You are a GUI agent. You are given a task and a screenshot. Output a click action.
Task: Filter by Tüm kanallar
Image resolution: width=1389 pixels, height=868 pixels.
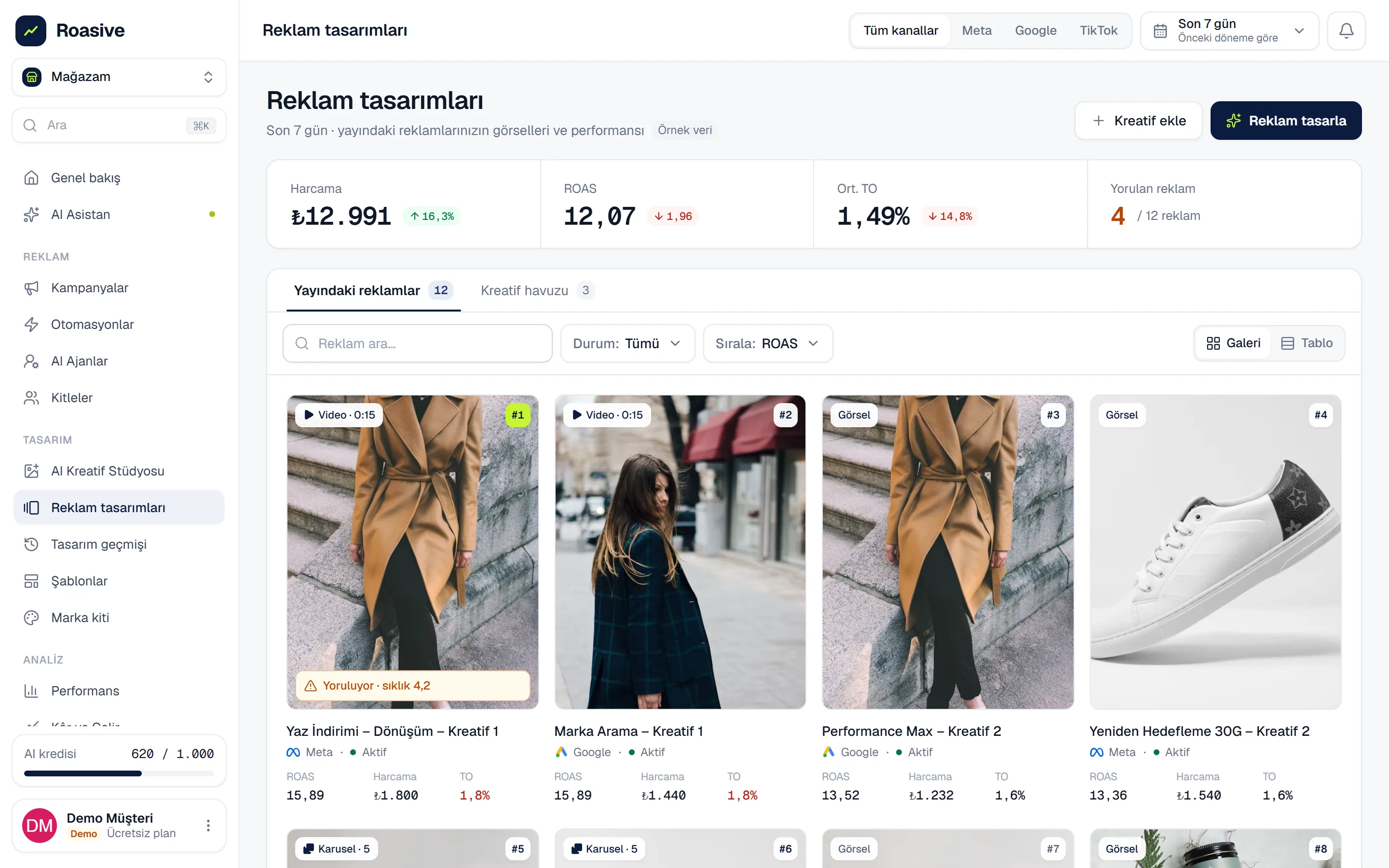click(900, 30)
